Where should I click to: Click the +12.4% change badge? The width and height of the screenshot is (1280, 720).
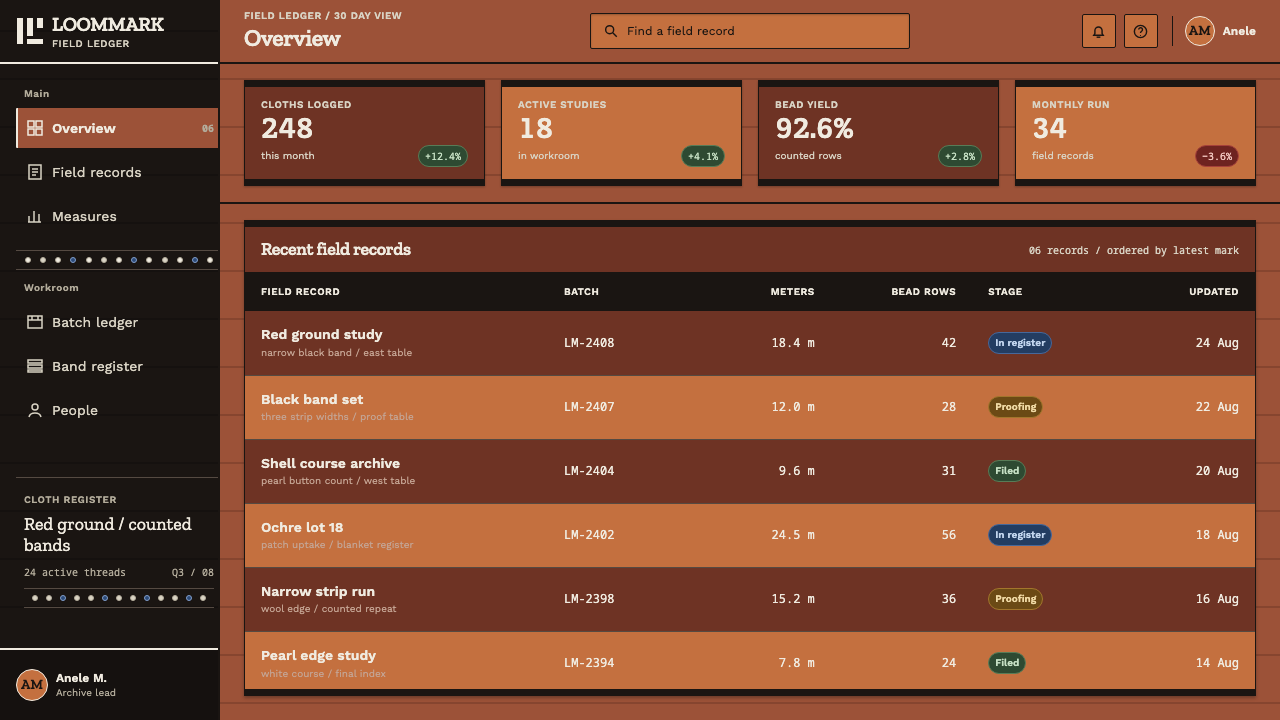tap(443, 156)
